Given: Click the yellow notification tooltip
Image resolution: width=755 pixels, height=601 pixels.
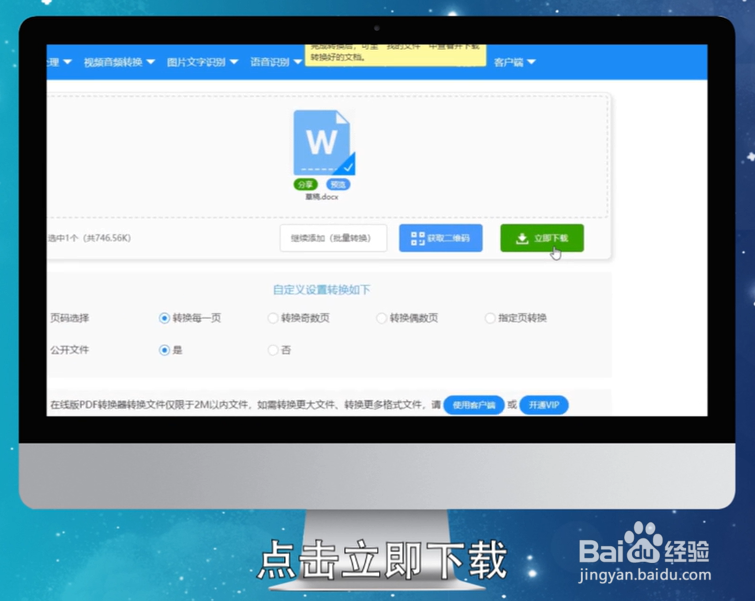Looking at the screenshot, I should (395, 55).
